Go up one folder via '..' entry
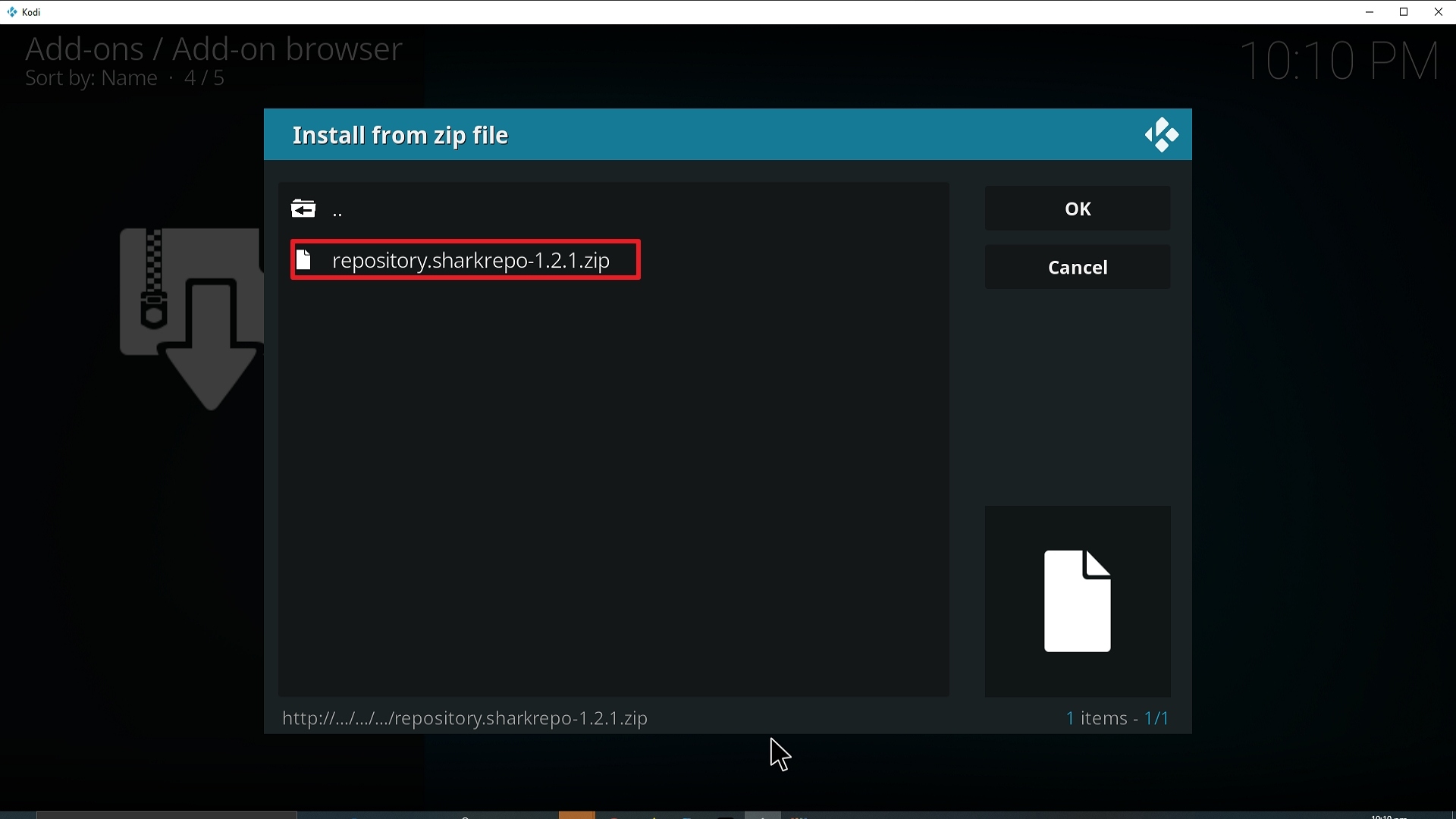1456x819 pixels. [x=613, y=209]
